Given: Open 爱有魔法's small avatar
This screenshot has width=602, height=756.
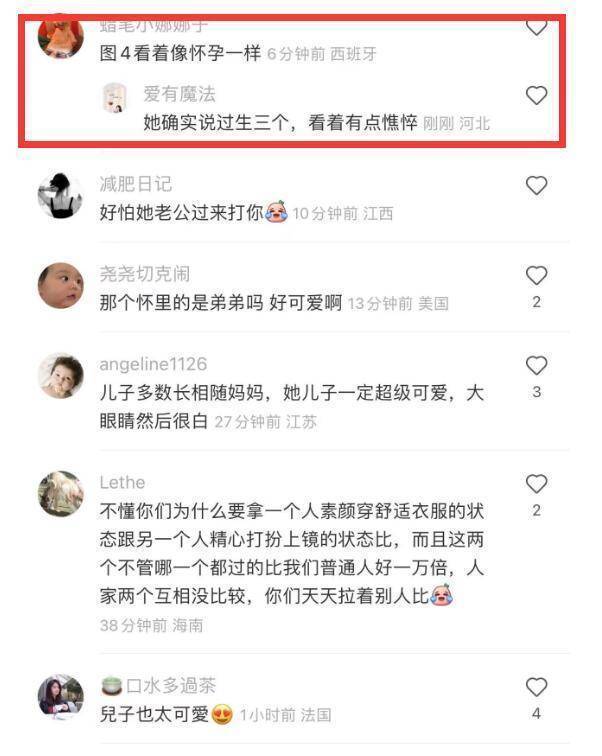Looking at the screenshot, I should (115, 97).
